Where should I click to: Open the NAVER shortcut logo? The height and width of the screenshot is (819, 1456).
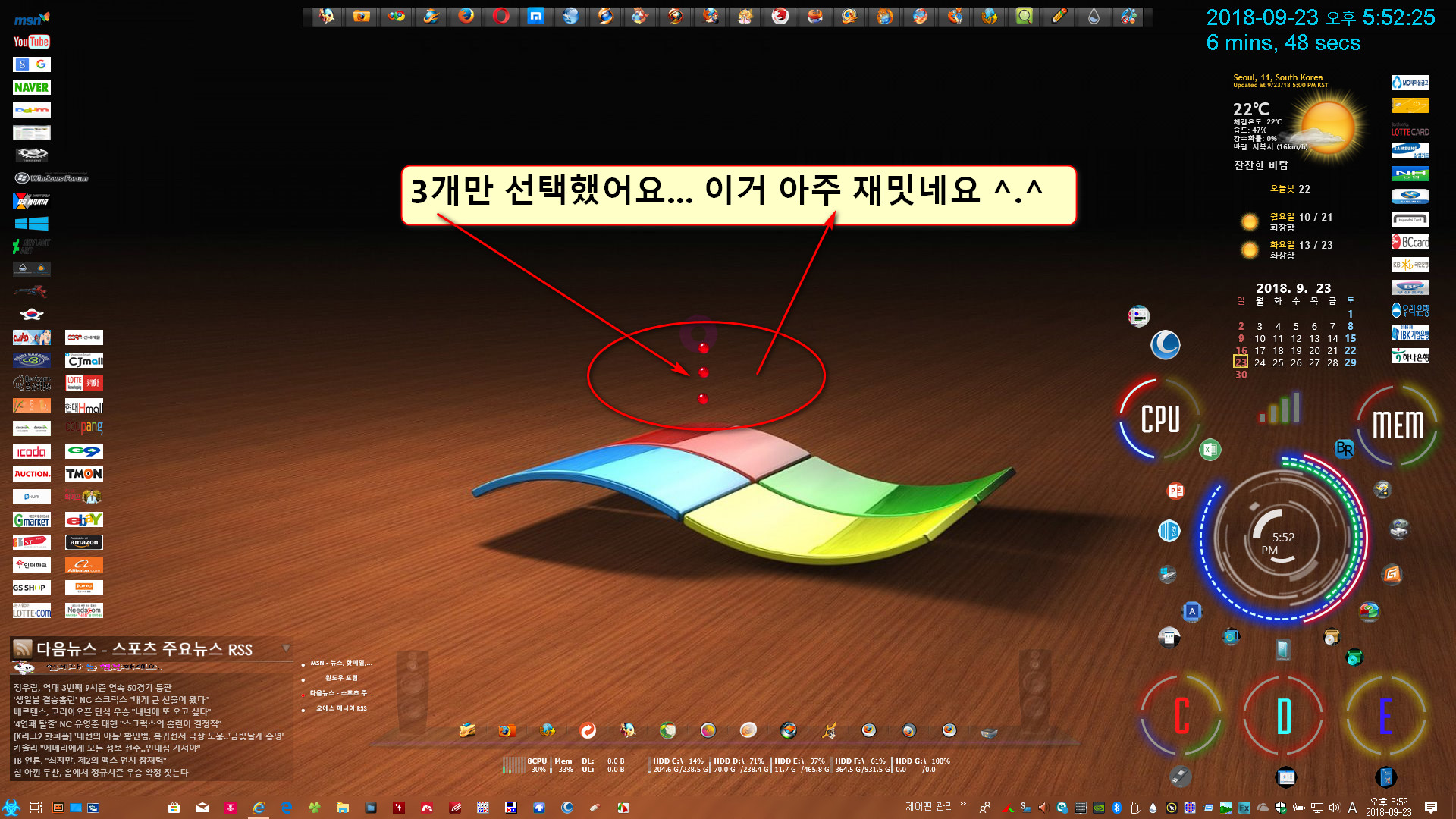(31, 87)
